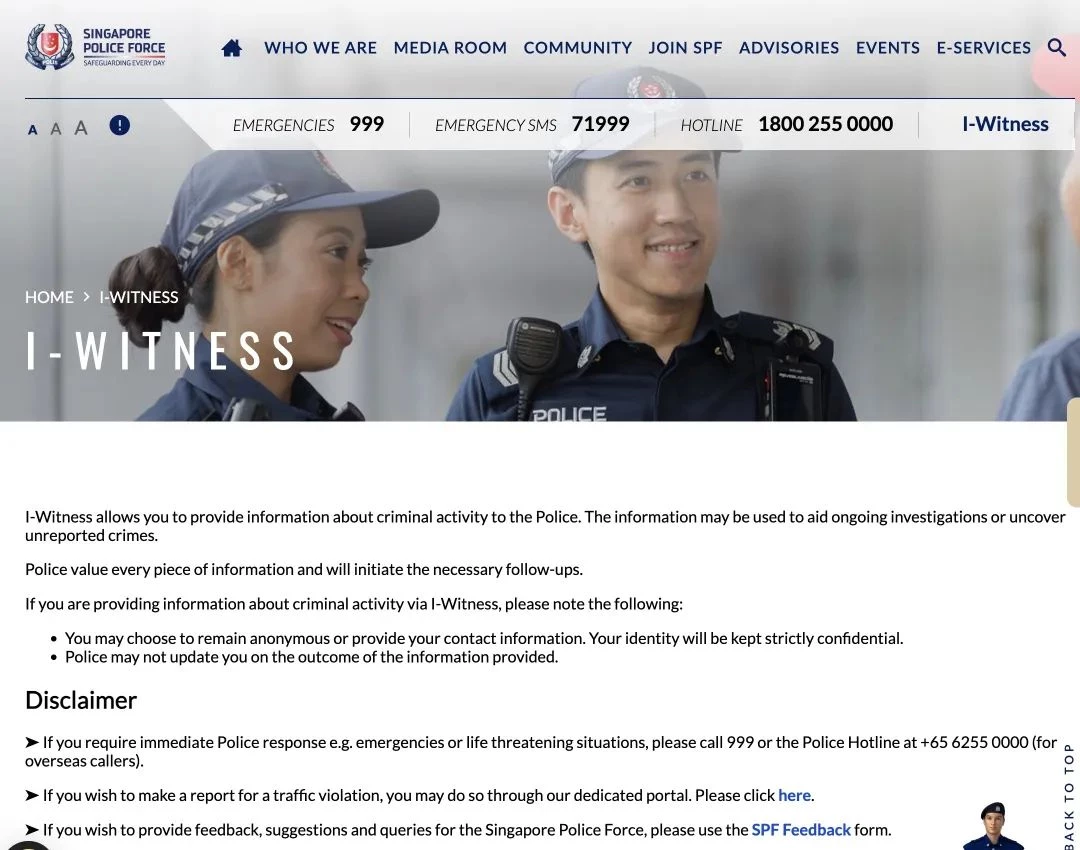Open the search magnifier icon
Screen dimensions: 1080x850
(x=1056, y=47)
